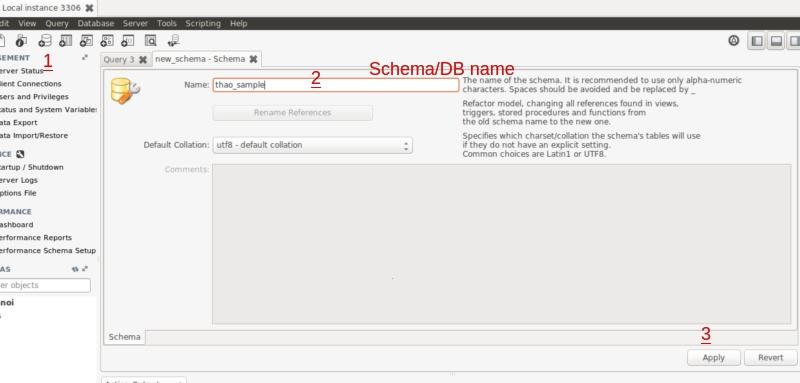
Task: Click the create new function toolbar icon
Action: pos(128,40)
